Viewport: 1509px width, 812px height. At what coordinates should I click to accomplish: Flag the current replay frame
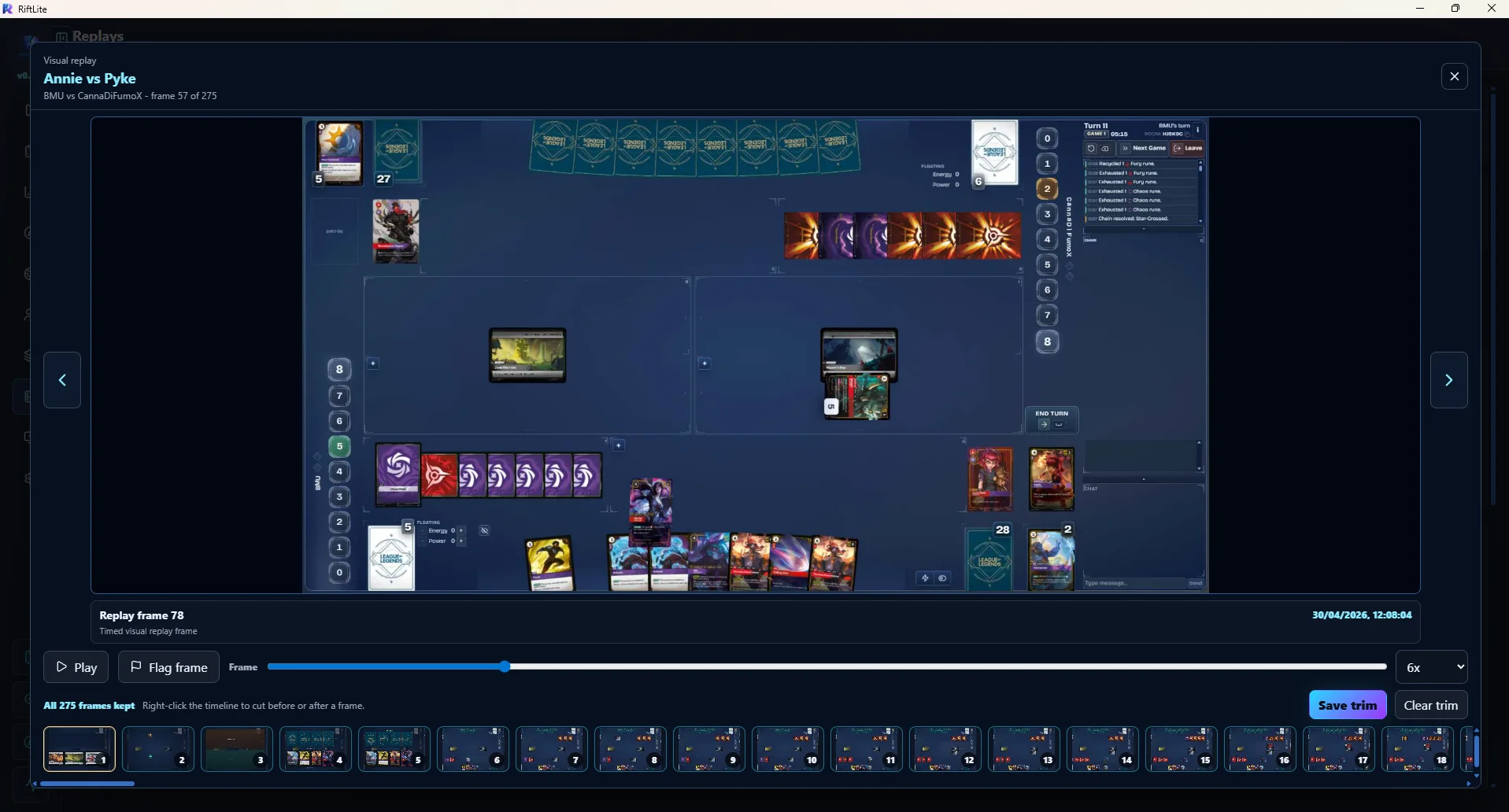[x=168, y=667]
